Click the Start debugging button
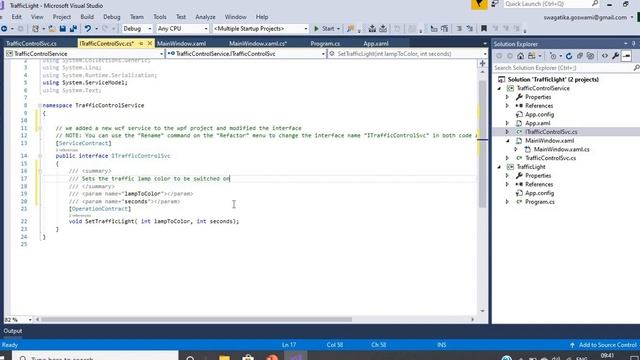The image size is (640, 360). coord(324,29)
